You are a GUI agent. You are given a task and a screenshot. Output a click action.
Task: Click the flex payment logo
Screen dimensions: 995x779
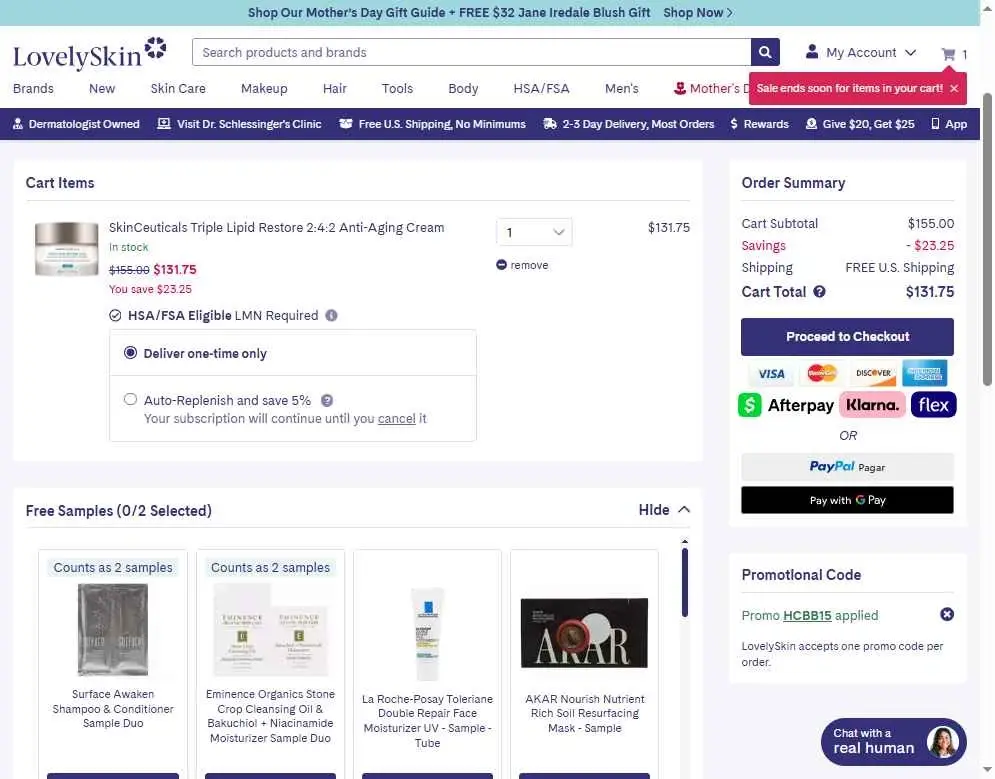(933, 405)
